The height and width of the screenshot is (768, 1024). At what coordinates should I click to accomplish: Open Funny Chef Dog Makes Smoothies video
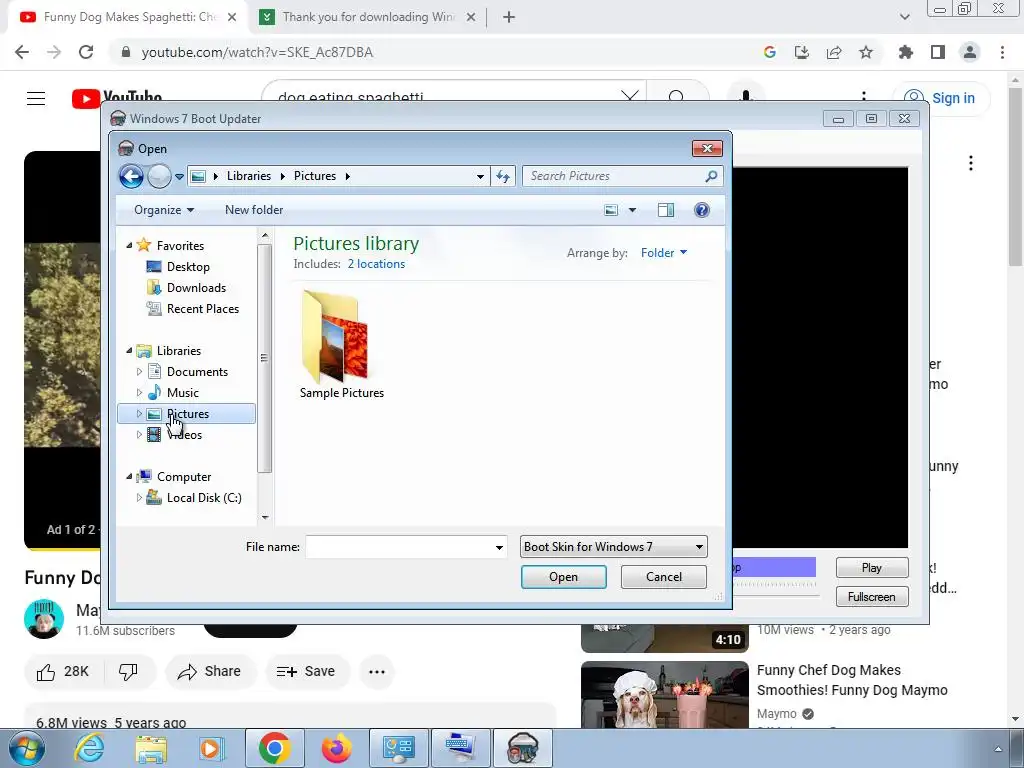[852, 680]
